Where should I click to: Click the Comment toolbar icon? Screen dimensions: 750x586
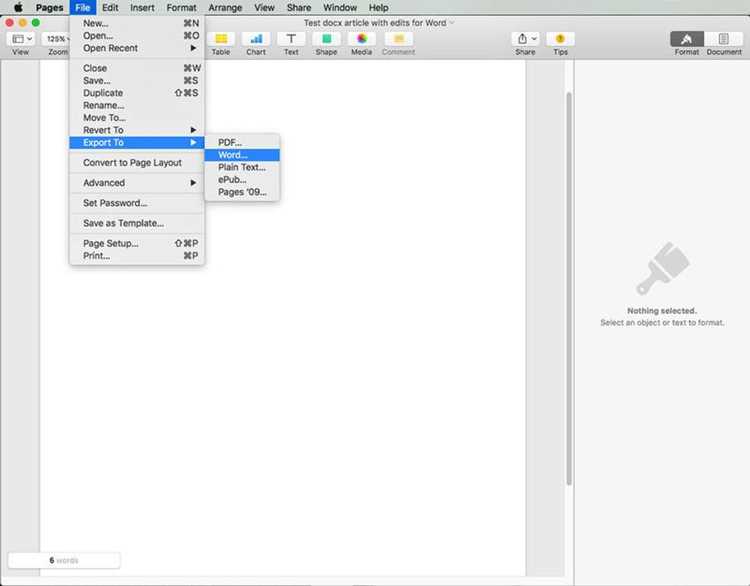[398, 39]
